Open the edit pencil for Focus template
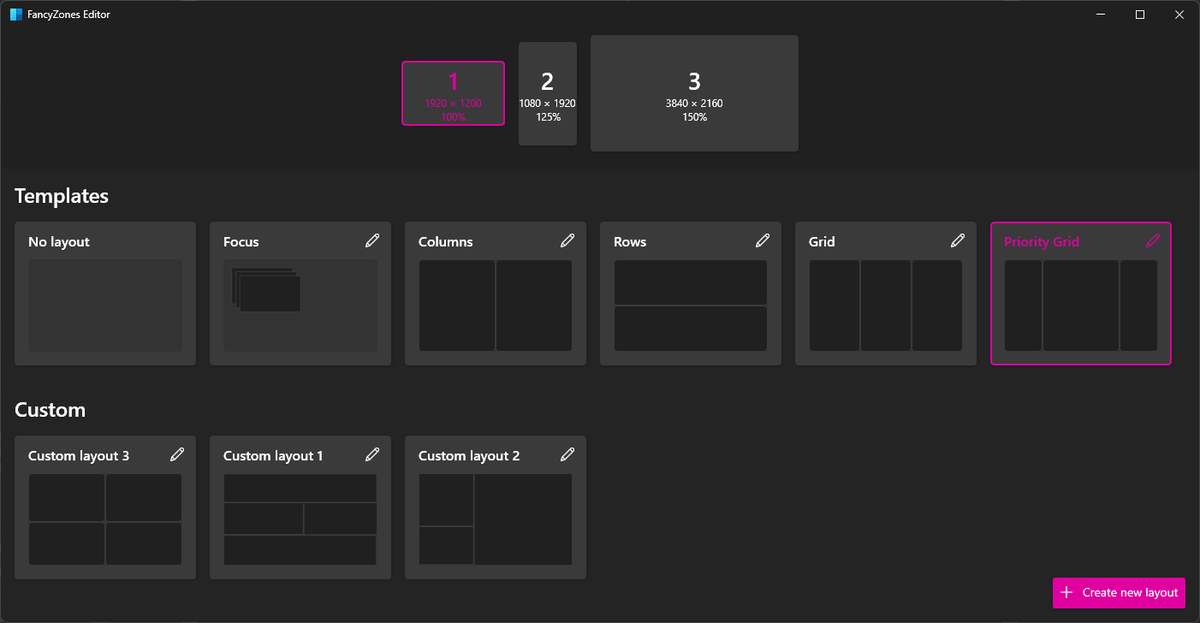1200x623 pixels. 372,240
